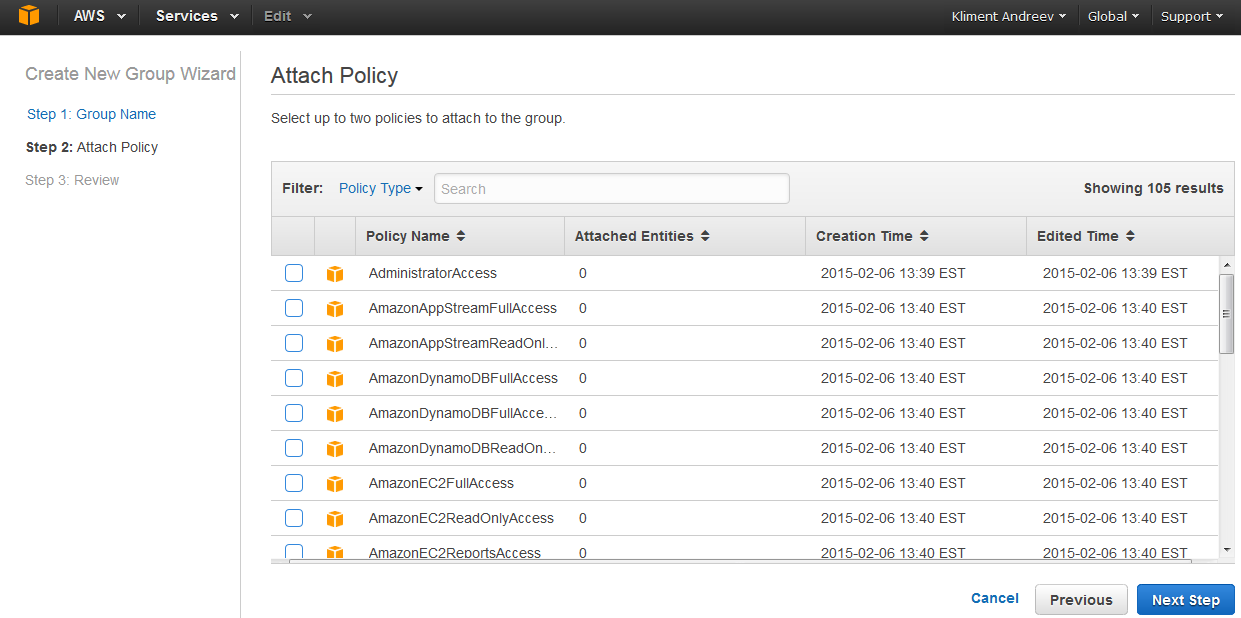Click the AmazonEC2ReportsAccess policy name
The image size is (1241, 618).
tap(455, 552)
